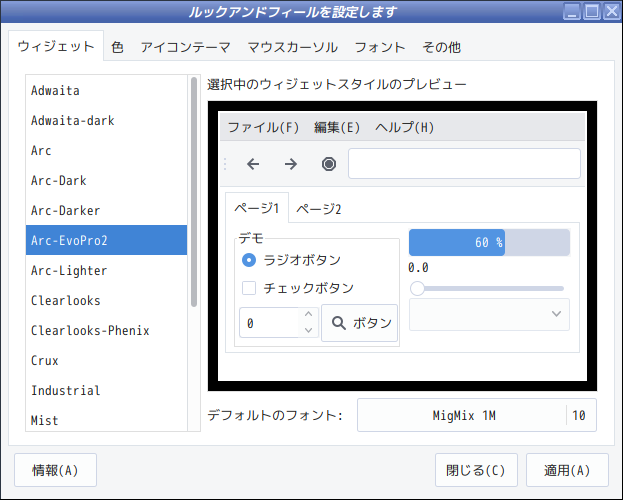Open the ファイル(F) menu
Image resolution: width=623 pixels, height=500 pixels.
263,128
